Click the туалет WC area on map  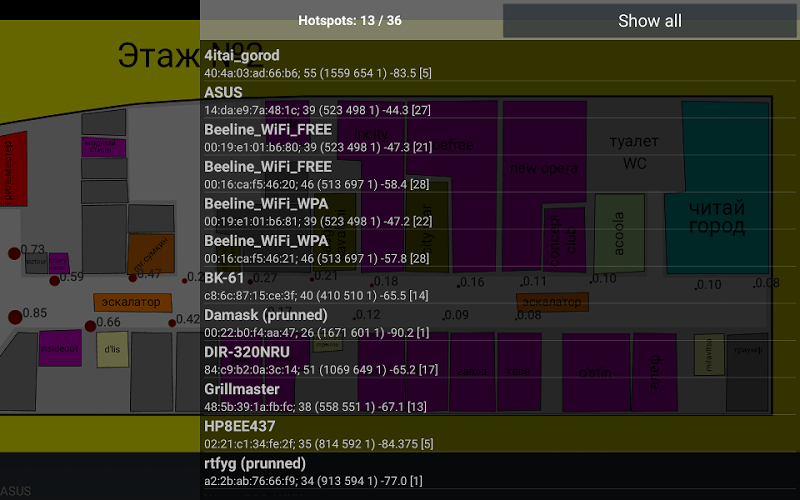tap(634, 152)
